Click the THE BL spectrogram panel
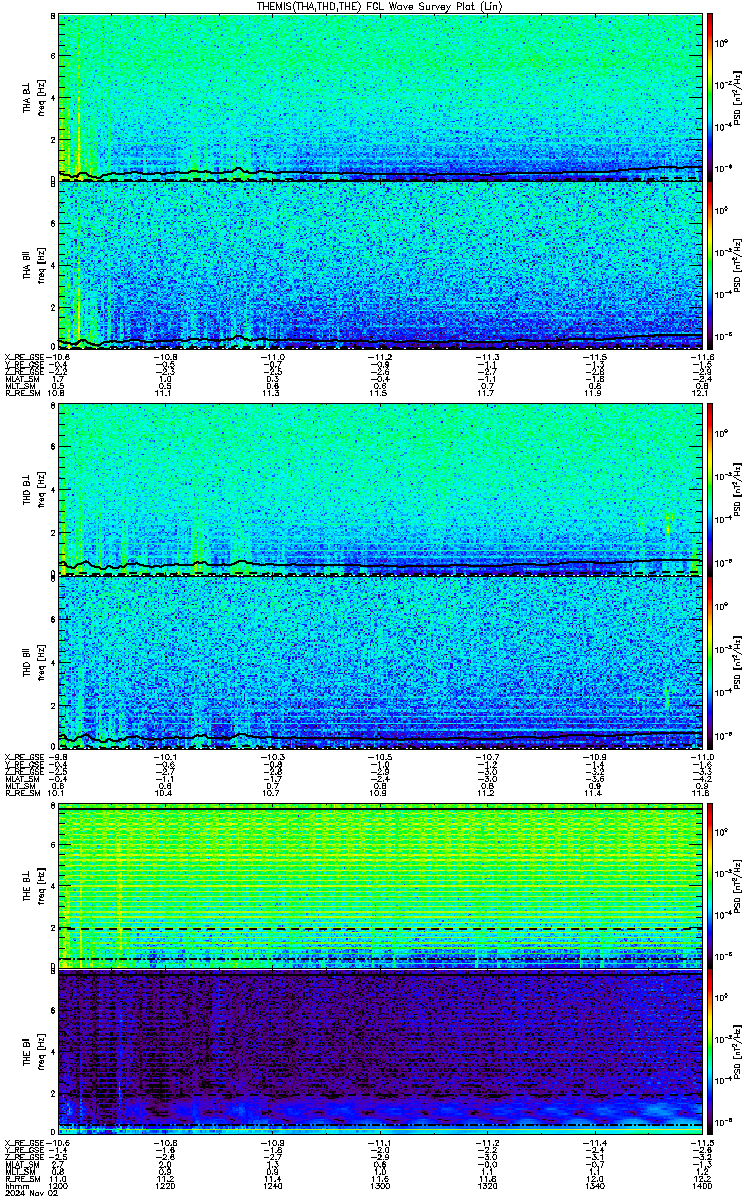This screenshot has width=750, height=1200. pyautogui.click(x=381, y=885)
